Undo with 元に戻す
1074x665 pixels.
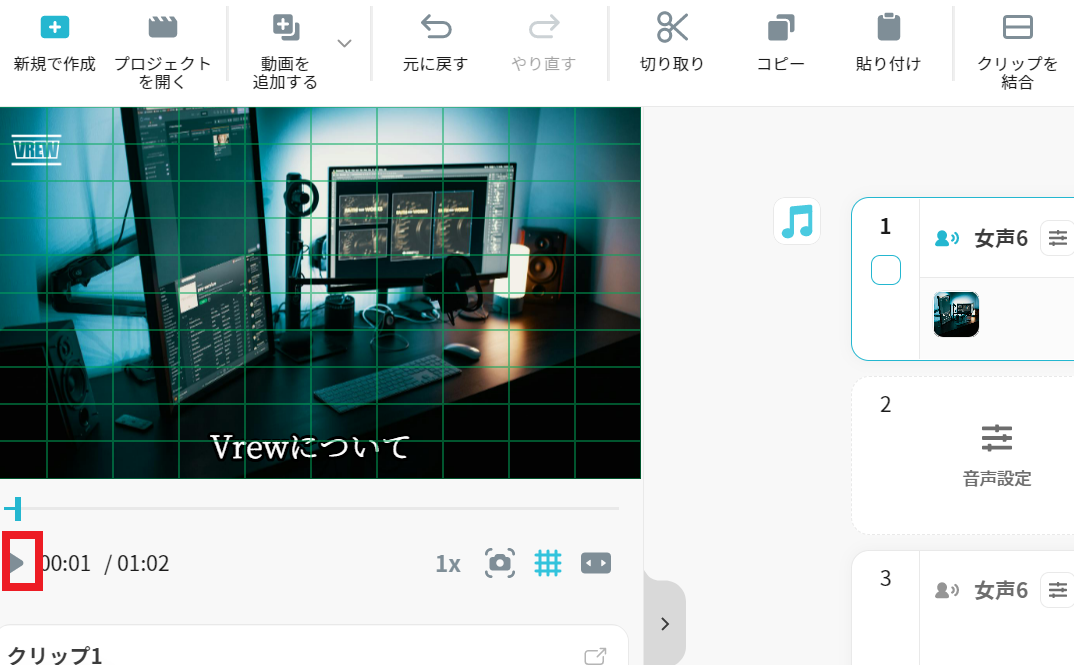[x=436, y=44]
